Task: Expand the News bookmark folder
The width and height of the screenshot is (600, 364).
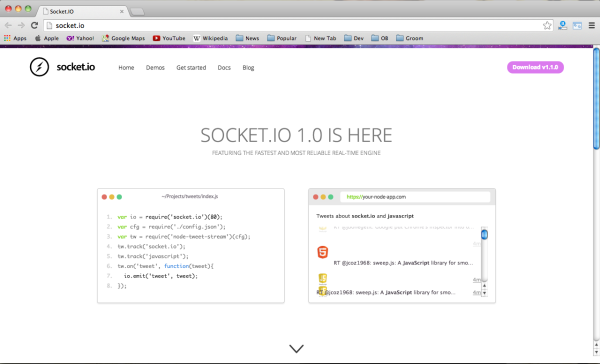Action: click(x=248, y=38)
